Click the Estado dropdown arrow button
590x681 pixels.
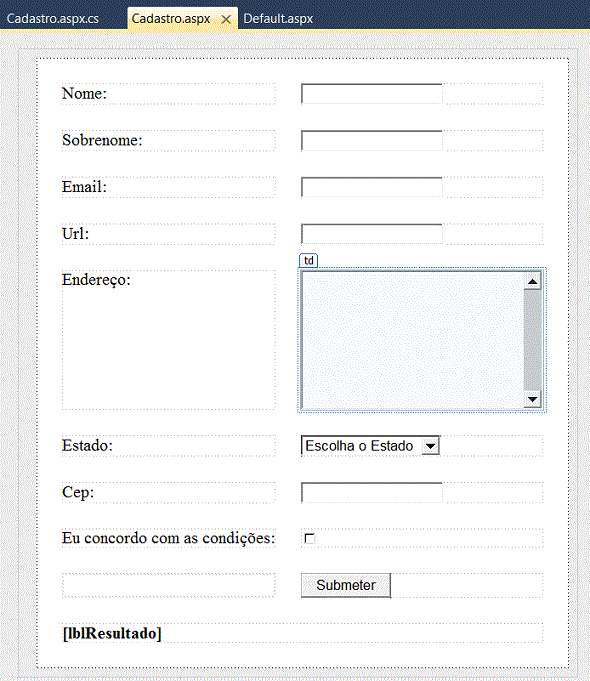[430, 446]
